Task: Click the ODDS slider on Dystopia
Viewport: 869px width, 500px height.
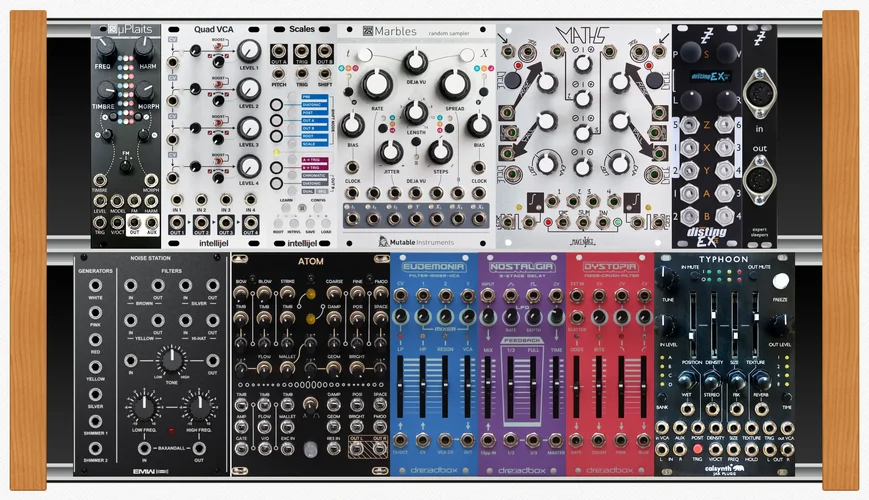Action: tap(576, 386)
